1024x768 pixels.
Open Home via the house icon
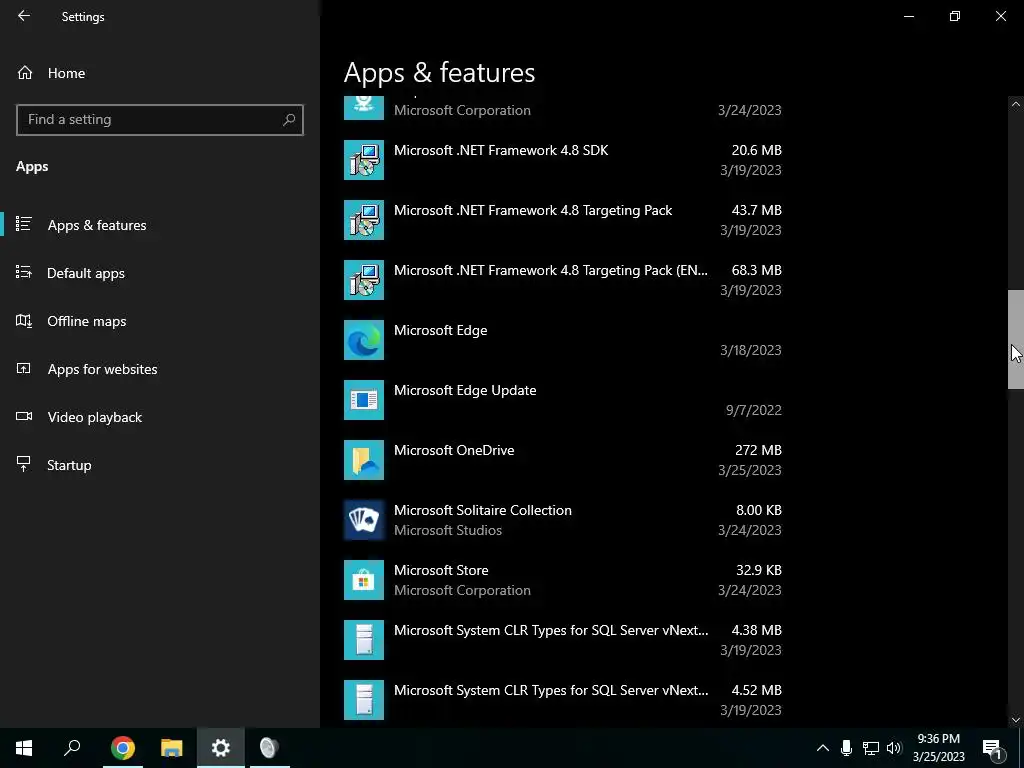pyautogui.click(x=25, y=72)
